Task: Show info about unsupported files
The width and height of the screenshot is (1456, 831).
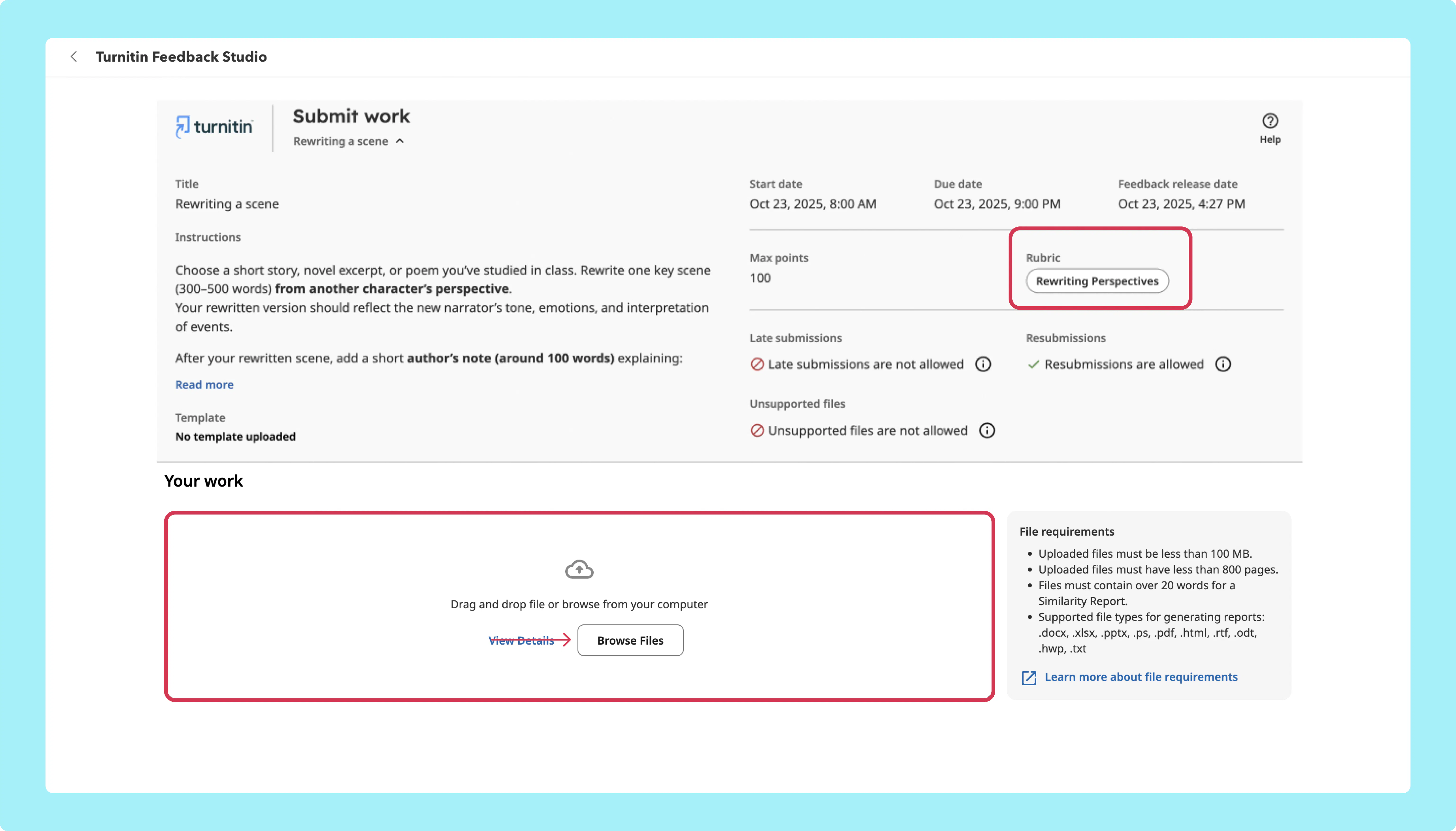Action: tap(987, 430)
